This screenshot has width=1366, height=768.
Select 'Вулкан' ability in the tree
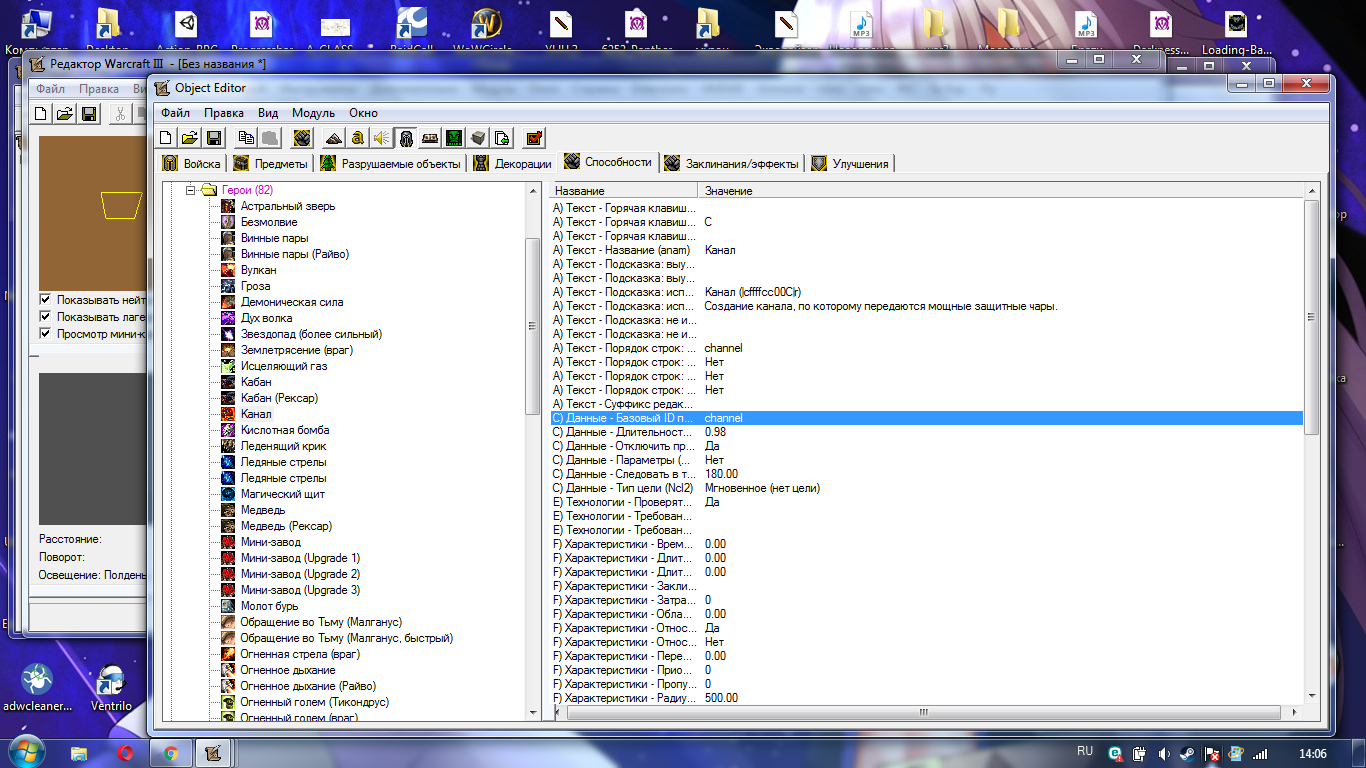(x=258, y=270)
